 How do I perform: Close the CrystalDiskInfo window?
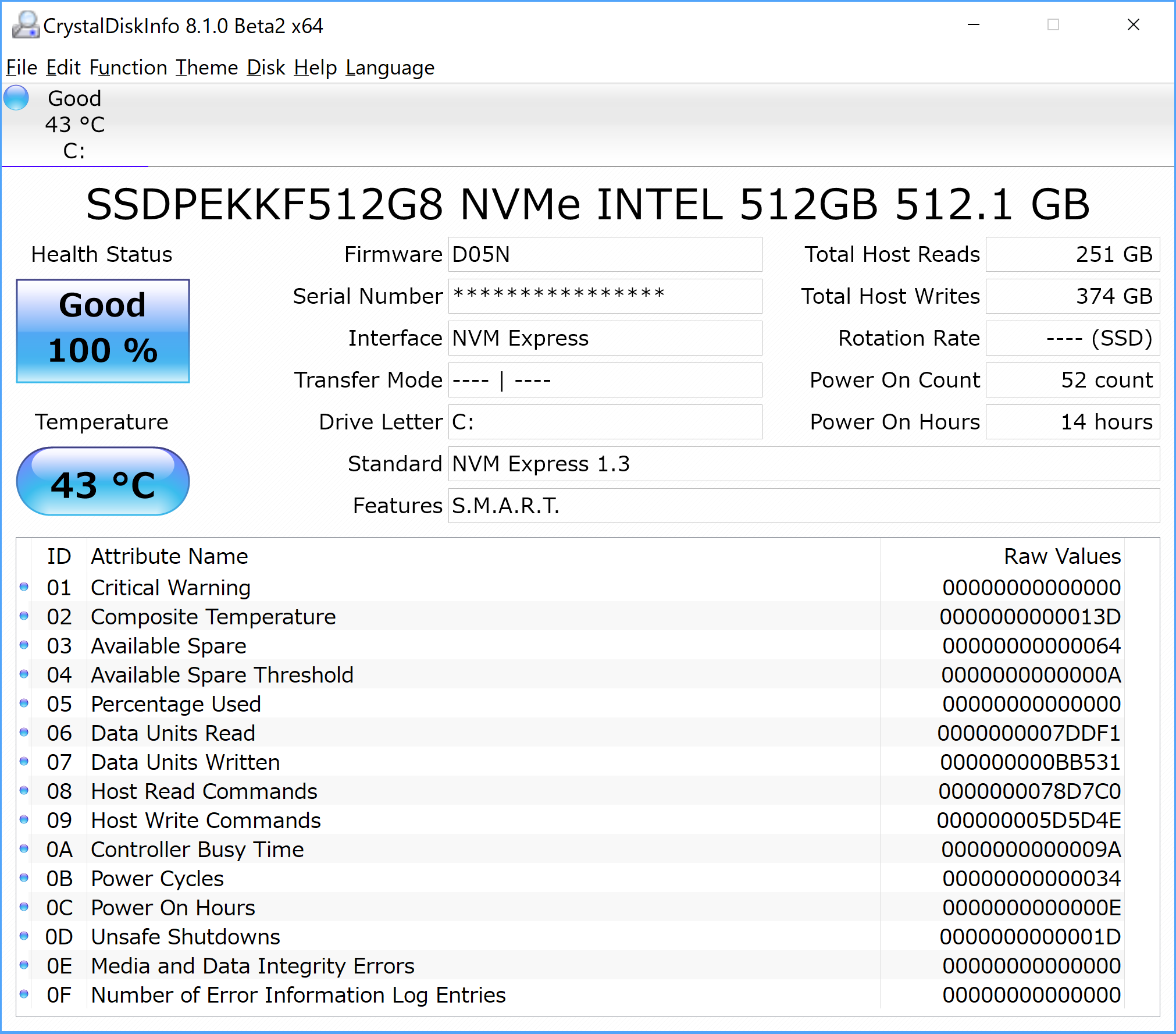(1133, 25)
